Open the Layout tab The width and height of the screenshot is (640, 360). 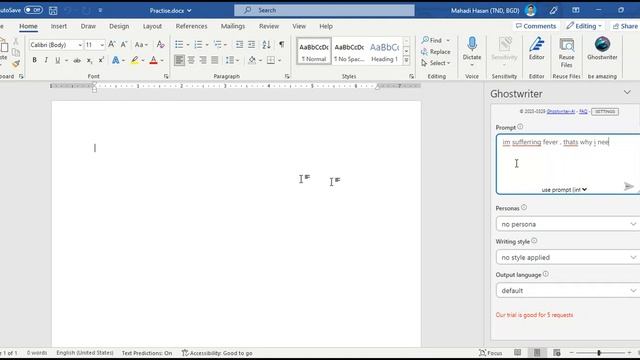pos(152,26)
